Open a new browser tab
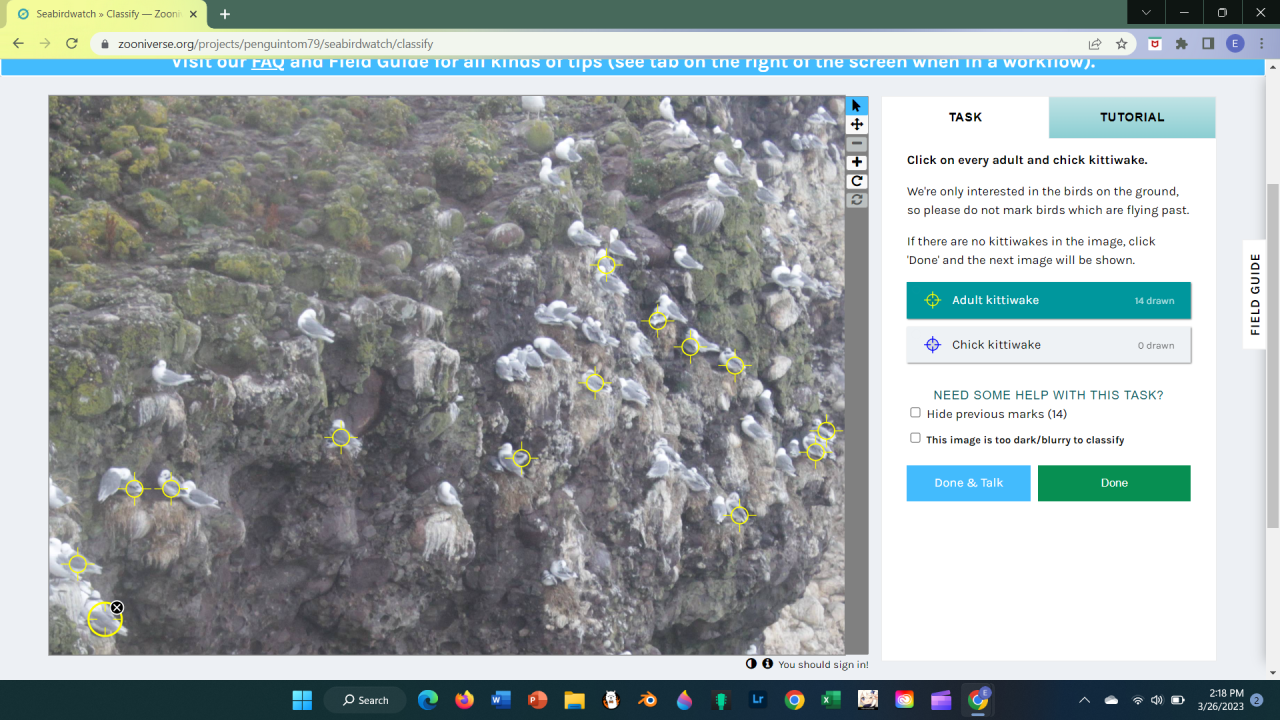The height and width of the screenshot is (720, 1280). [x=225, y=14]
